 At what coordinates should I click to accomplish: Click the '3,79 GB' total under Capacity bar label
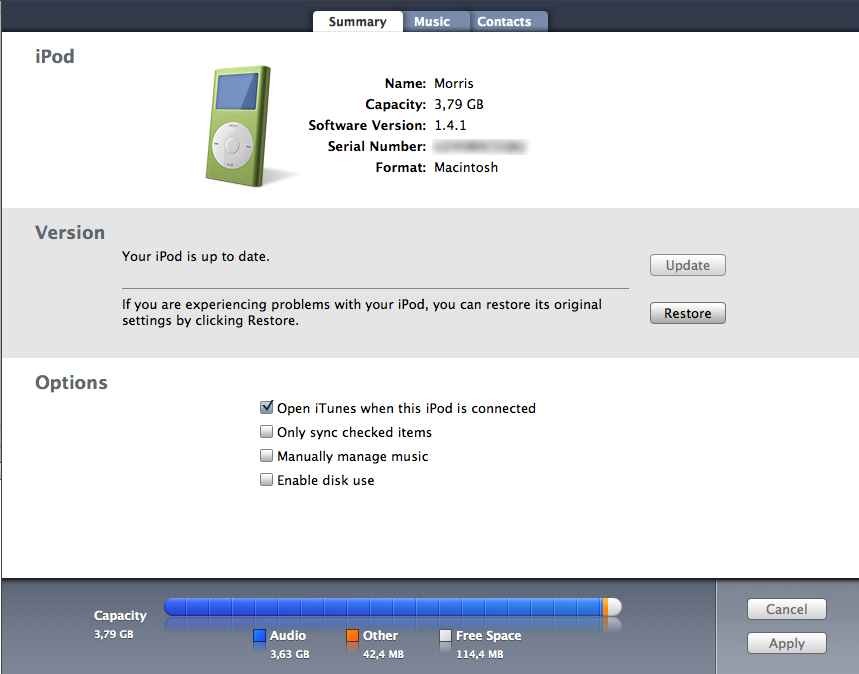click(113, 635)
